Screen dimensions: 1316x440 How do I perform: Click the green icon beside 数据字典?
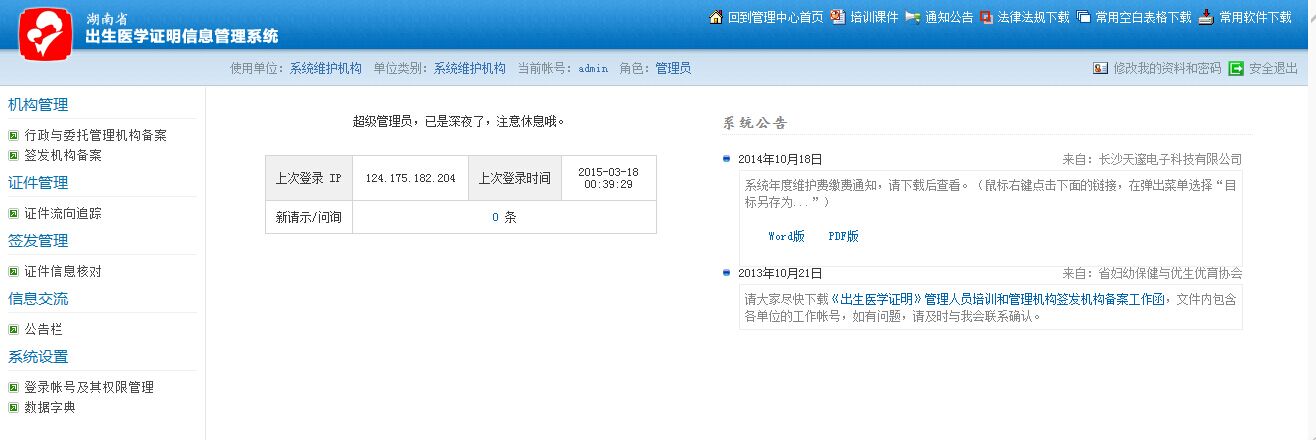14,407
